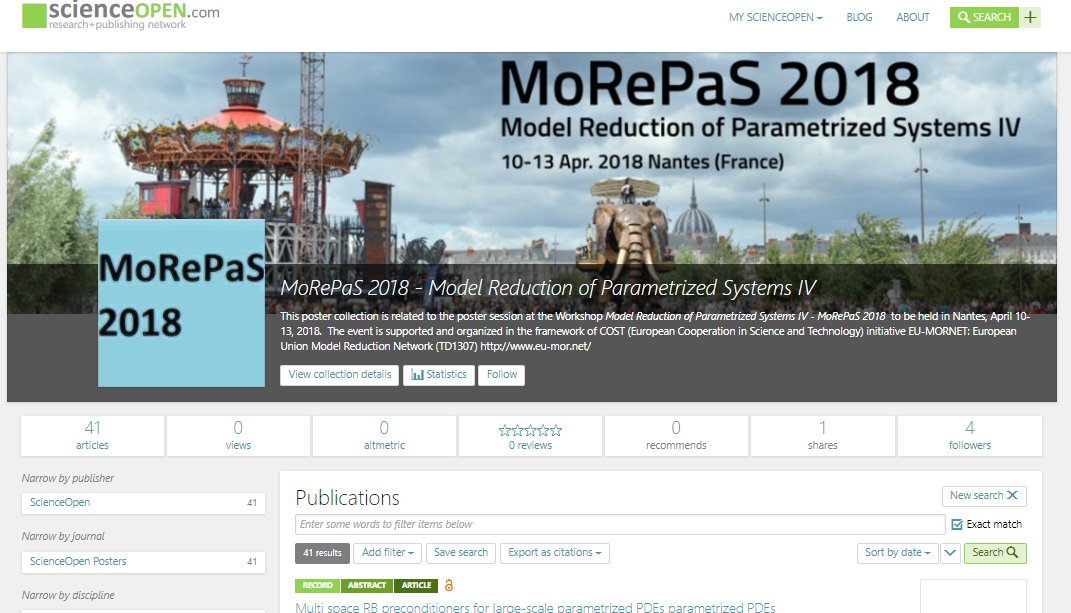Open the Sort by date dropdown
Screen dimensions: 1071x613
pyautogui.click(x=898, y=553)
